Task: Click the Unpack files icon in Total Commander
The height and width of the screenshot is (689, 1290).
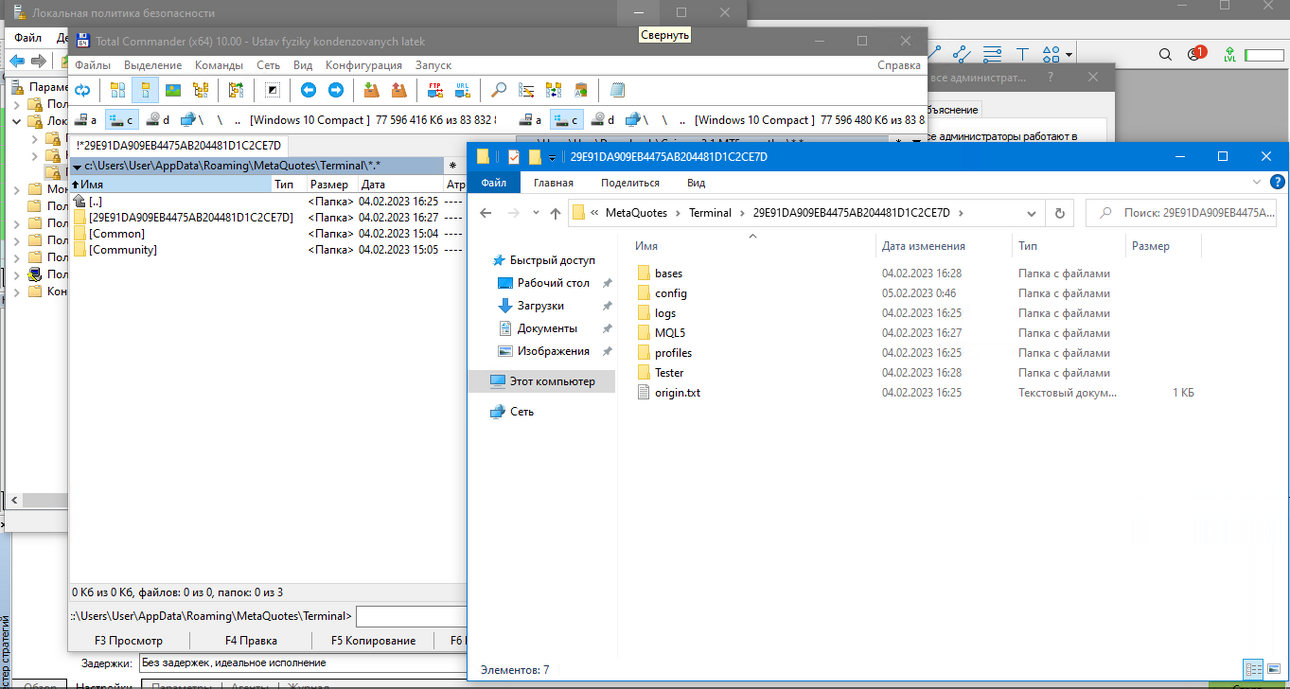Action: click(x=399, y=90)
